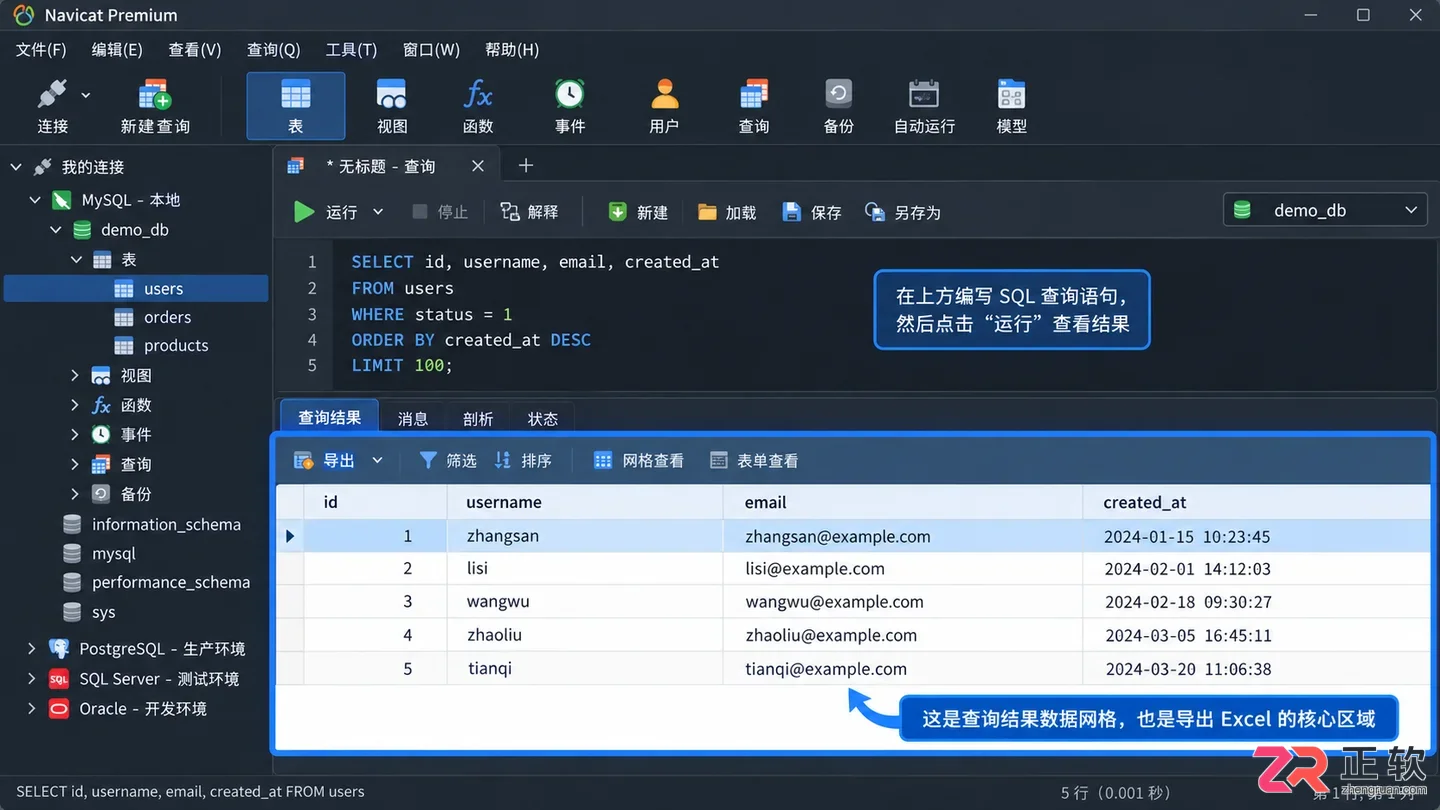
Task: Switch to the 消息 tab
Action: 413,419
